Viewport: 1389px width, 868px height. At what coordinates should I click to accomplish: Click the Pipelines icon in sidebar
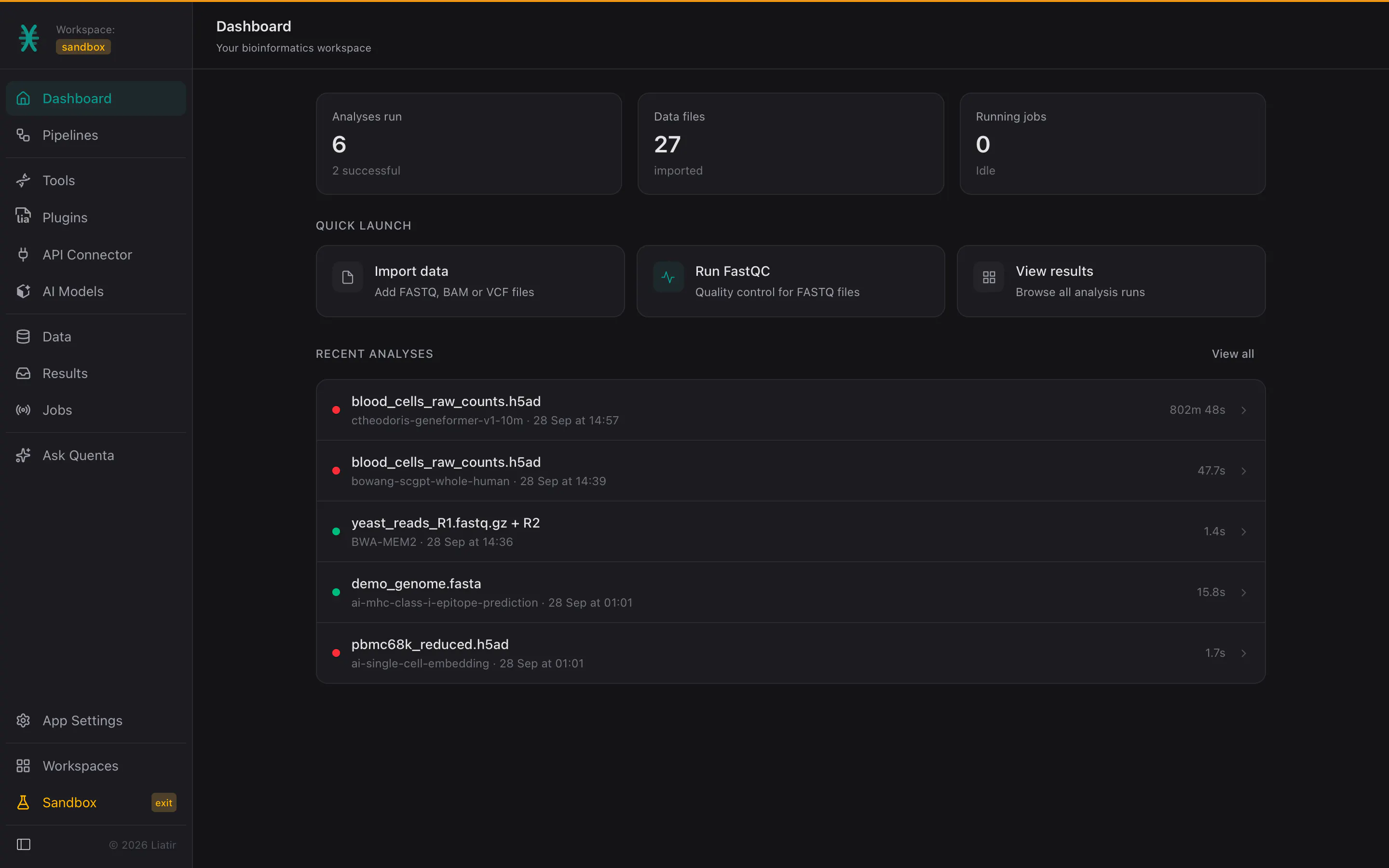(23, 135)
